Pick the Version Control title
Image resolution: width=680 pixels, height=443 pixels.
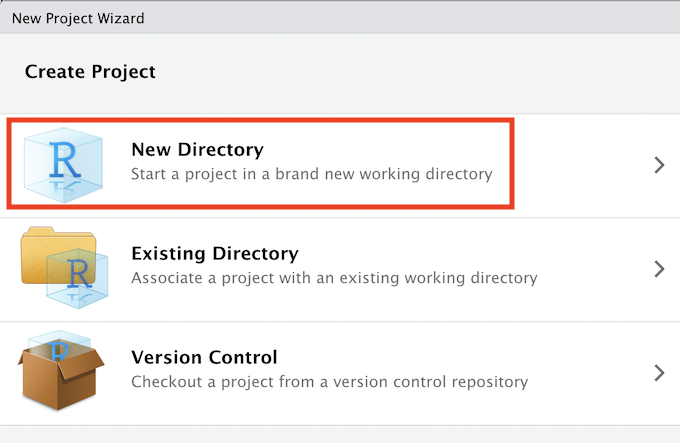coord(204,357)
